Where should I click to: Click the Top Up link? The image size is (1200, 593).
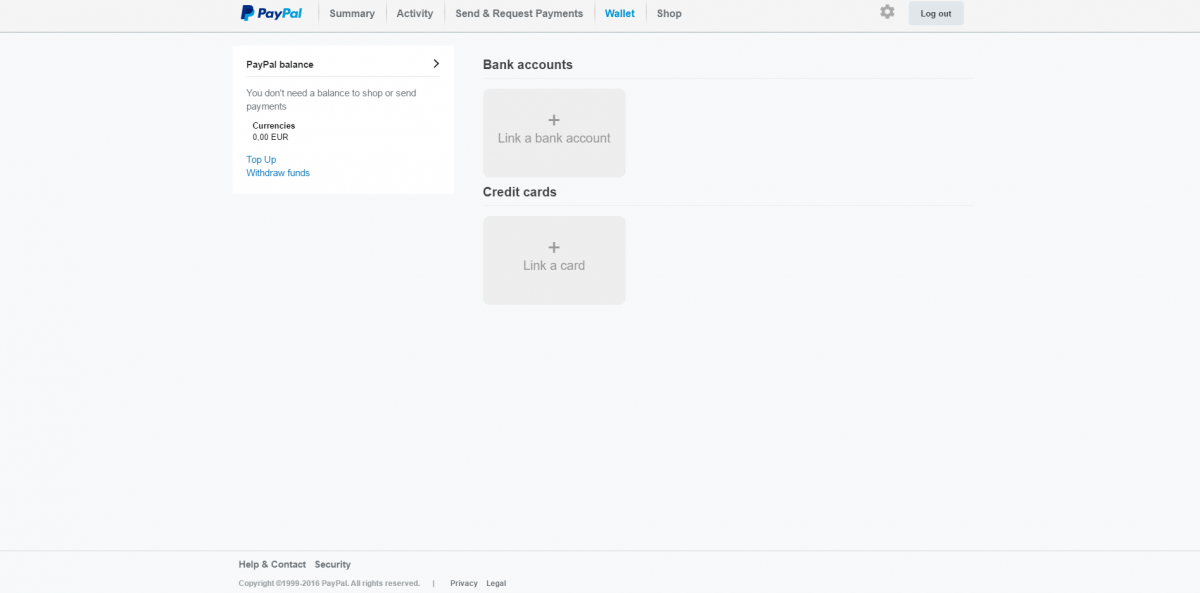click(x=261, y=160)
